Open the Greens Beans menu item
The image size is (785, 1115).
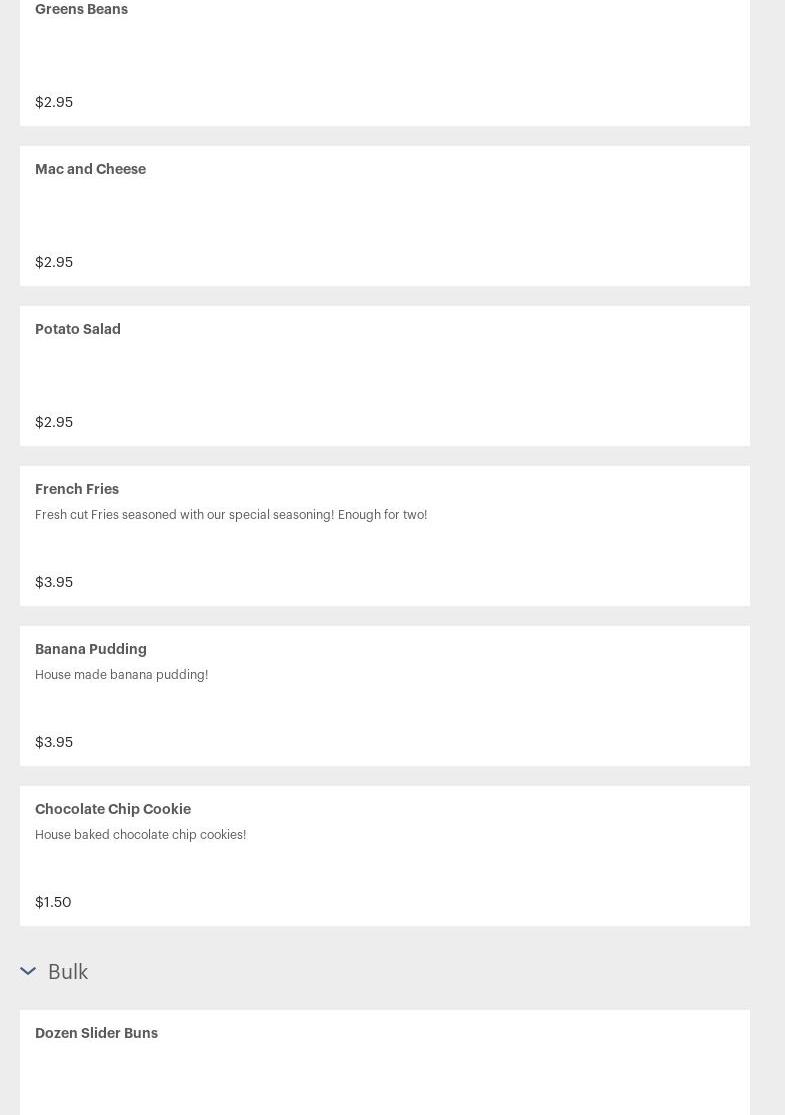coord(81,10)
